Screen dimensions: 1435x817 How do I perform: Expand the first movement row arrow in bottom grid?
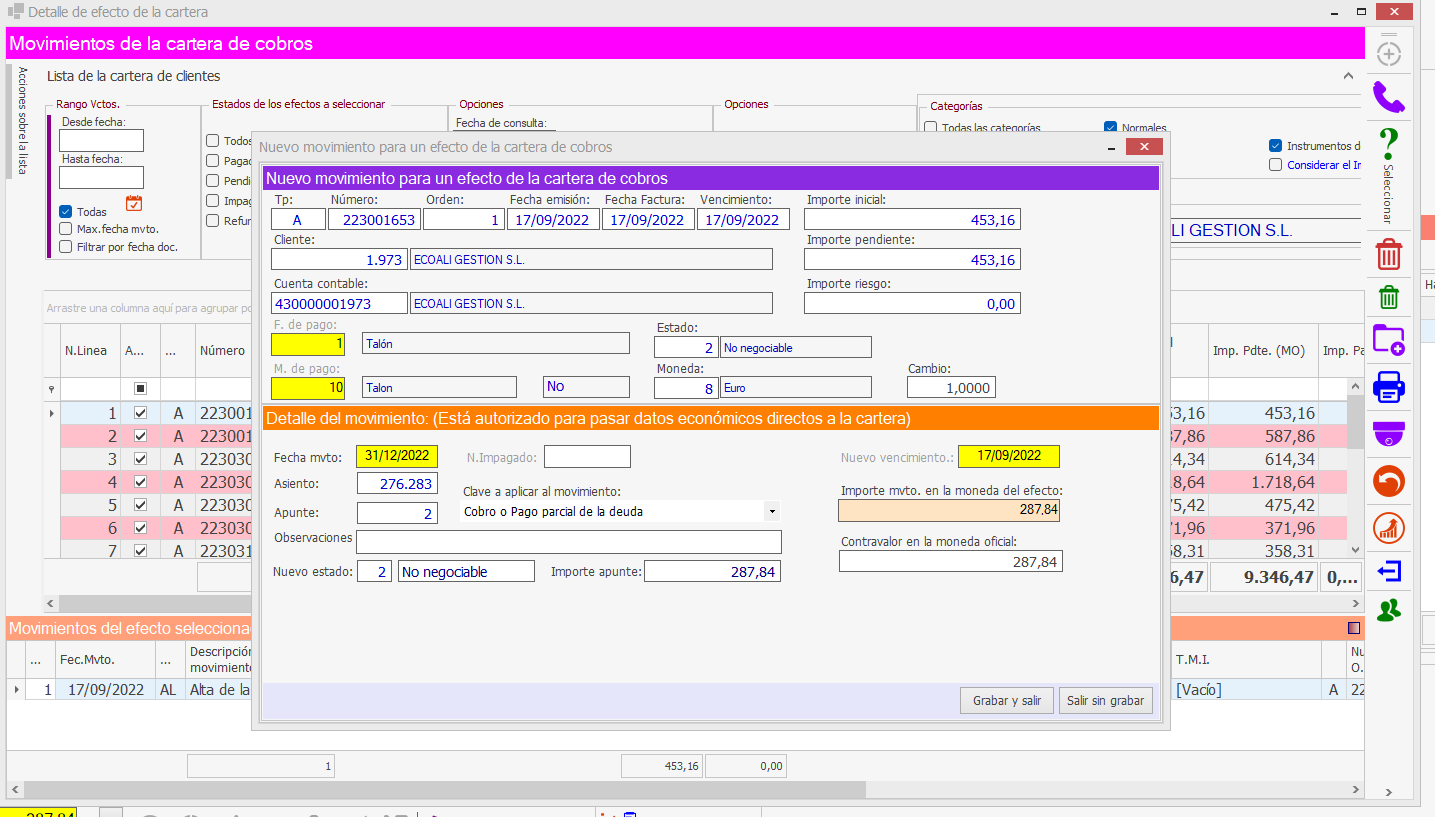click(x=15, y=690)
